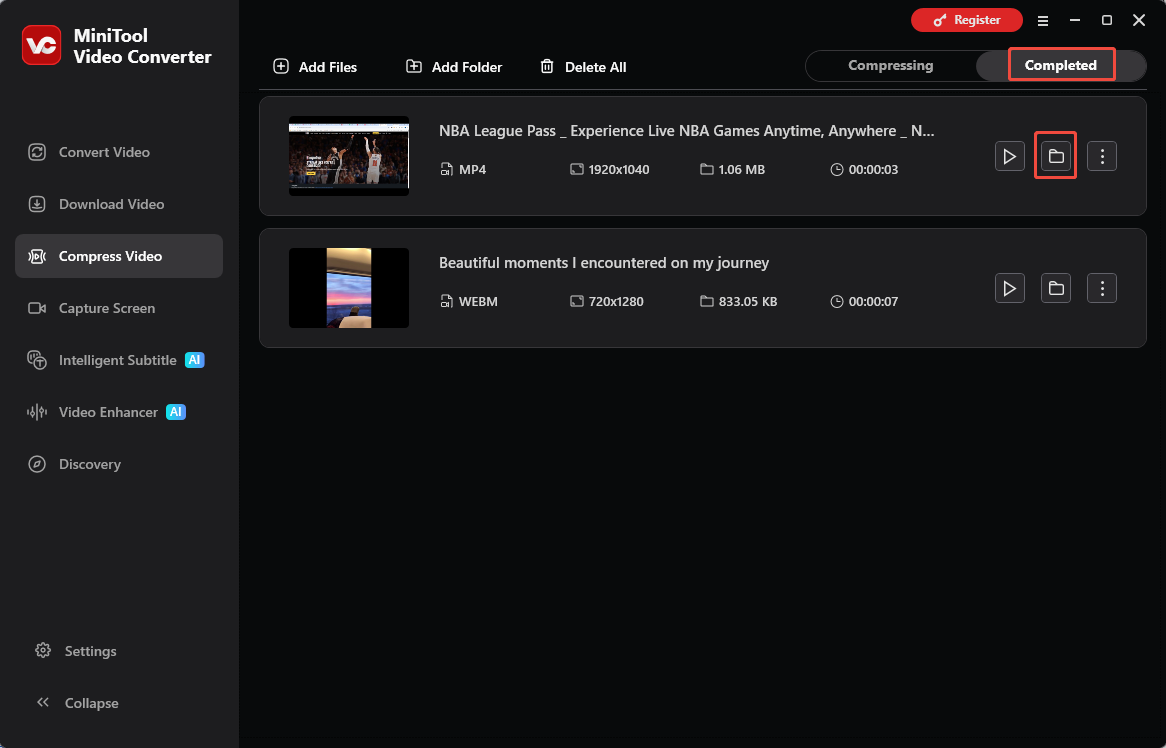Open the hamburger menu in title bar
The image size is (1166, 748).
coord(1043,21)
